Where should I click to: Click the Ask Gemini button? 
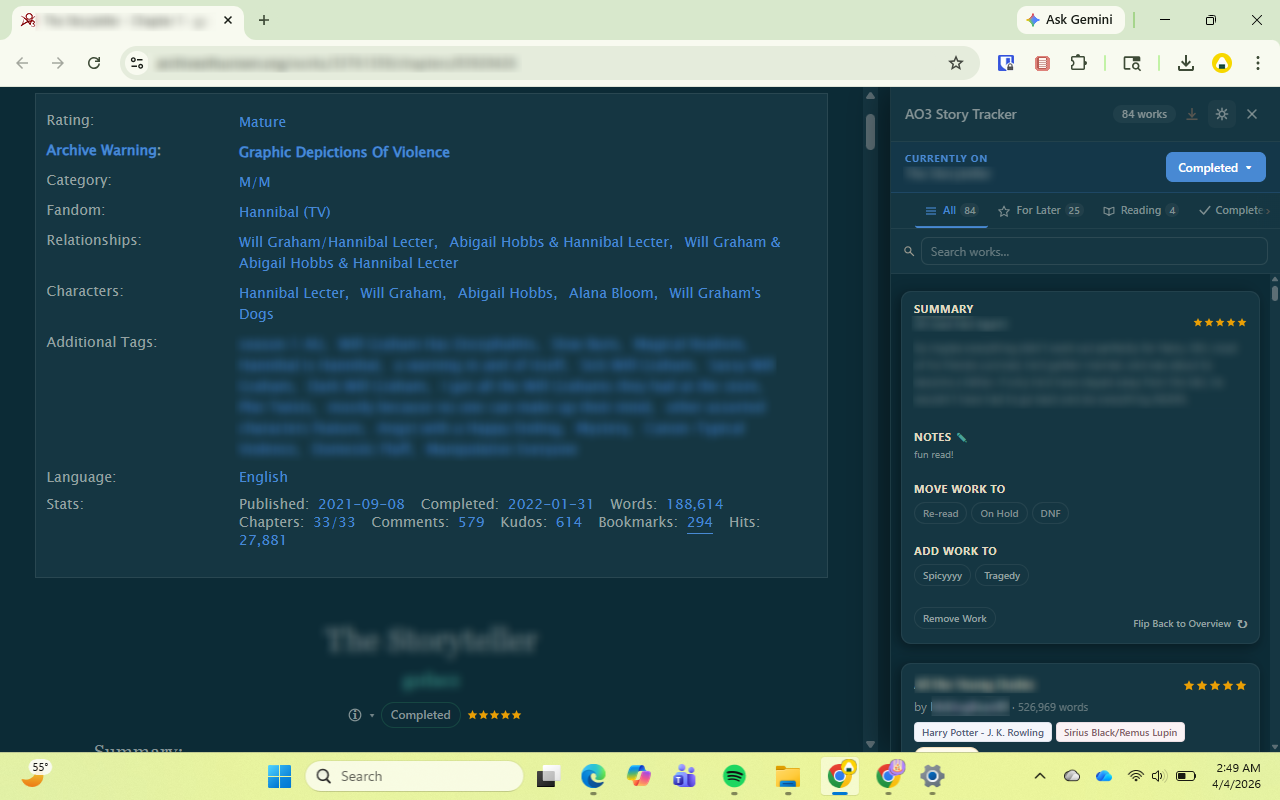[1071, 20]
